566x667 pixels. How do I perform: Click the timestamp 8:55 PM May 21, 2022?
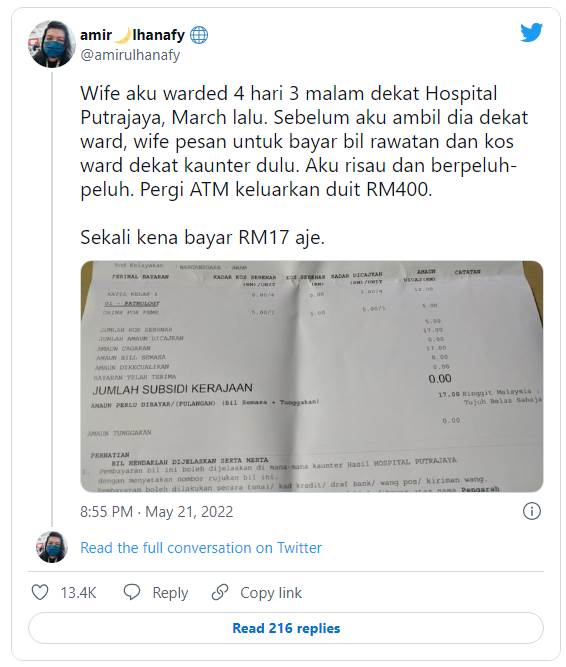tap(156, 511)
